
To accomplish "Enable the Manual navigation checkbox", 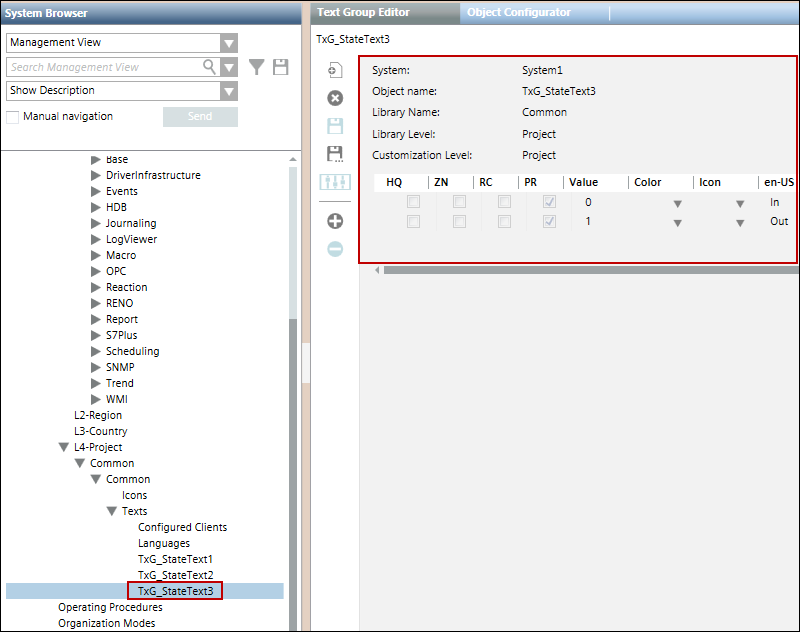I will coord(13,117).
